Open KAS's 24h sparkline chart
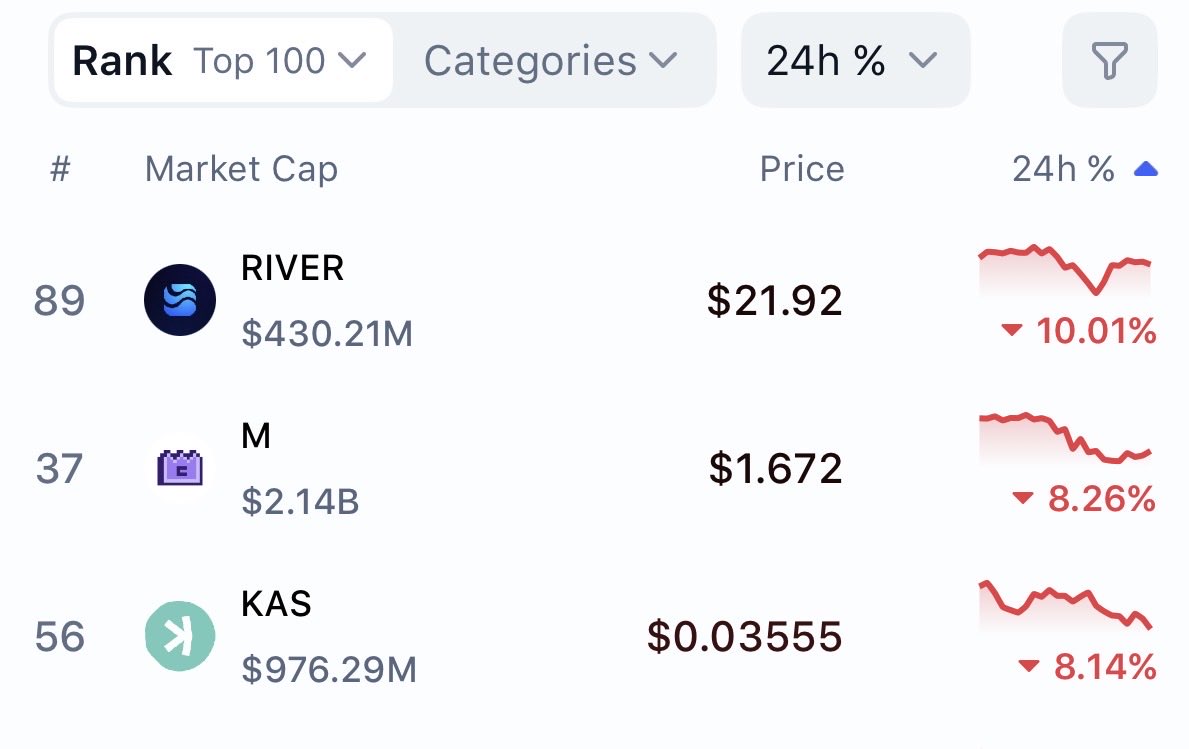1189x749 pixels. tap(1065, 605)
